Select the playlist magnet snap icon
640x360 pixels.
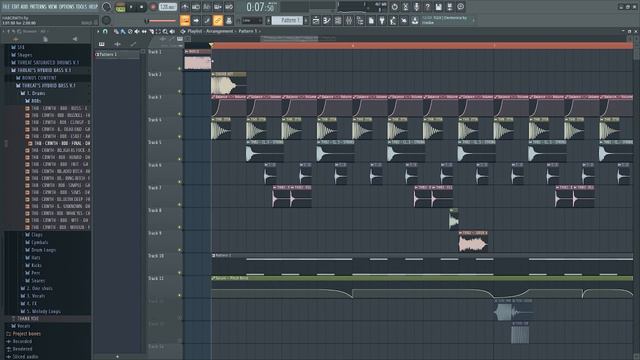coord(105,31)
